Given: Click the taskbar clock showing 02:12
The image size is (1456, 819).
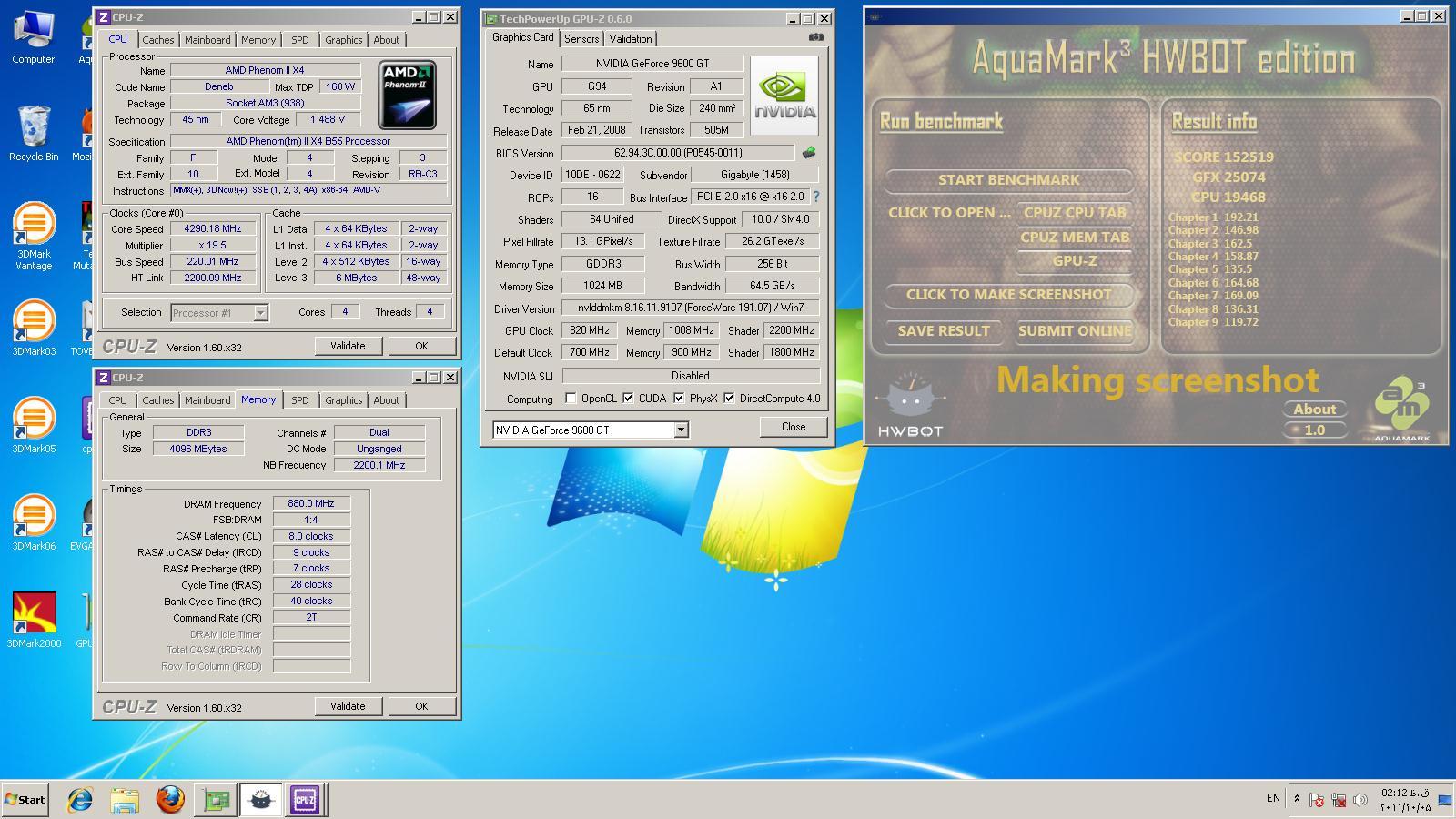Looking at the screenshot, I should point(1405,800).
